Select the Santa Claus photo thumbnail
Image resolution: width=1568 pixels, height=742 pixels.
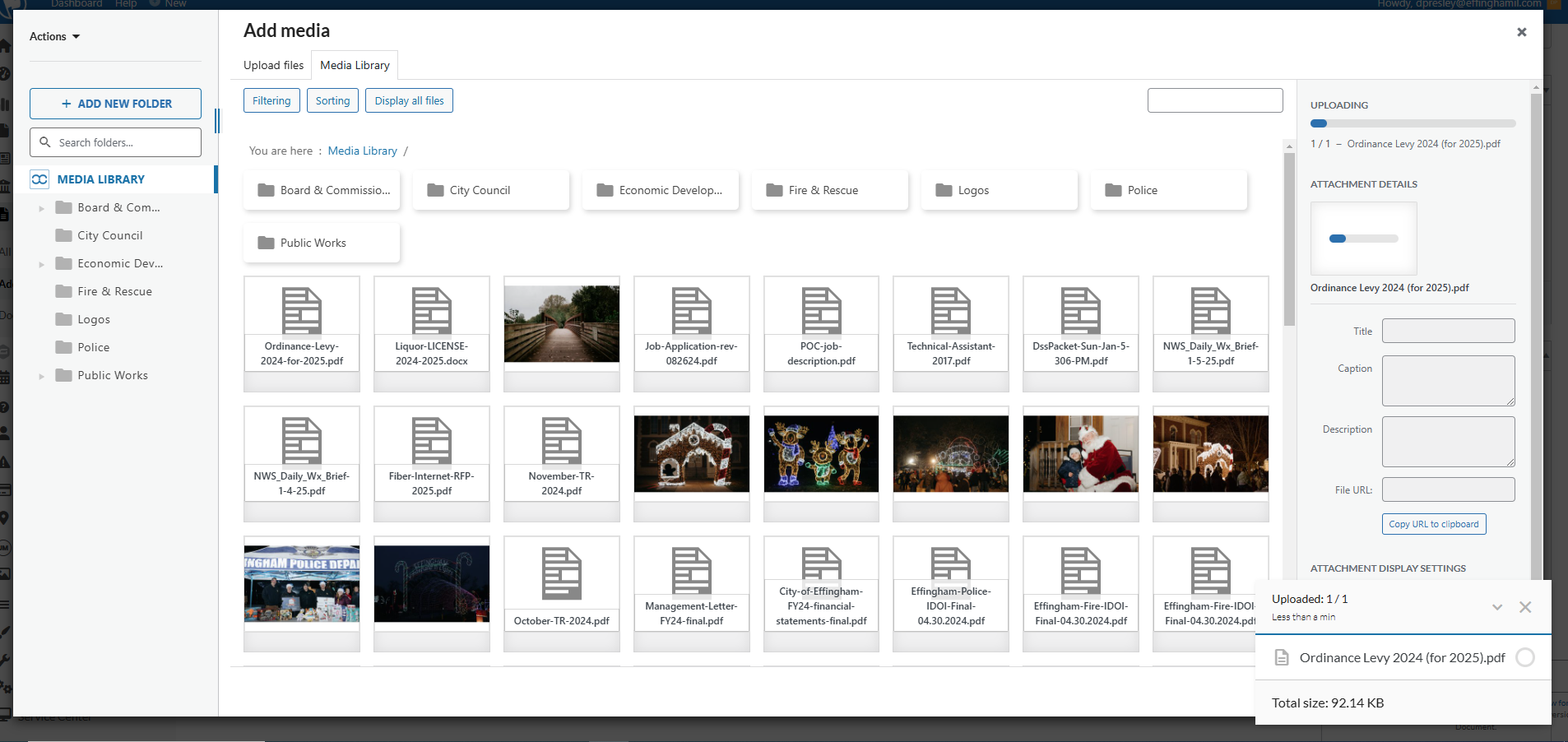click(x=1081, y=454)
